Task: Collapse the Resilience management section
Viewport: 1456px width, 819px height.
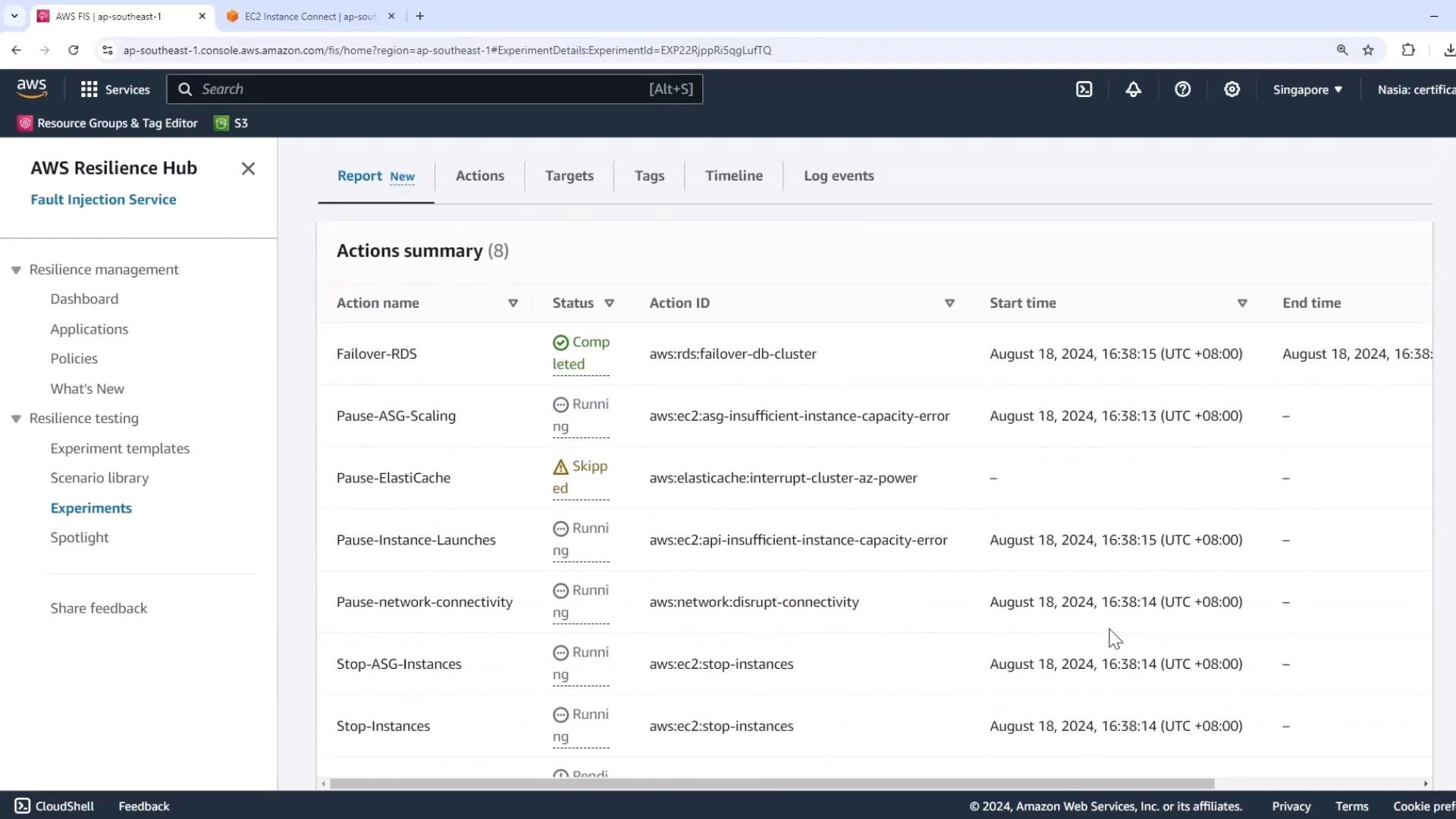Action: pos(16,270)
